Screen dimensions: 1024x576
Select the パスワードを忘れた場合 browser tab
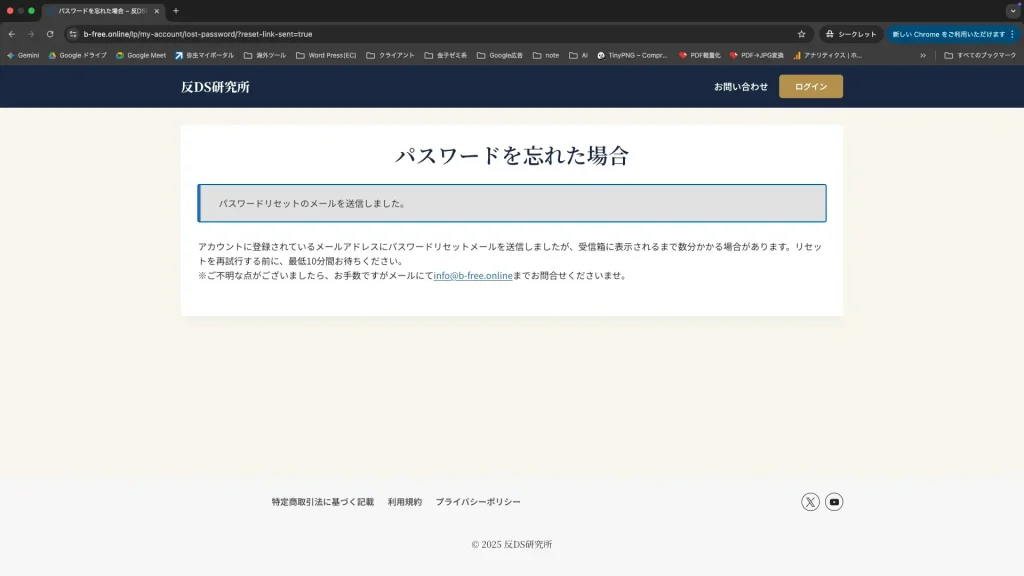point(98,11)
